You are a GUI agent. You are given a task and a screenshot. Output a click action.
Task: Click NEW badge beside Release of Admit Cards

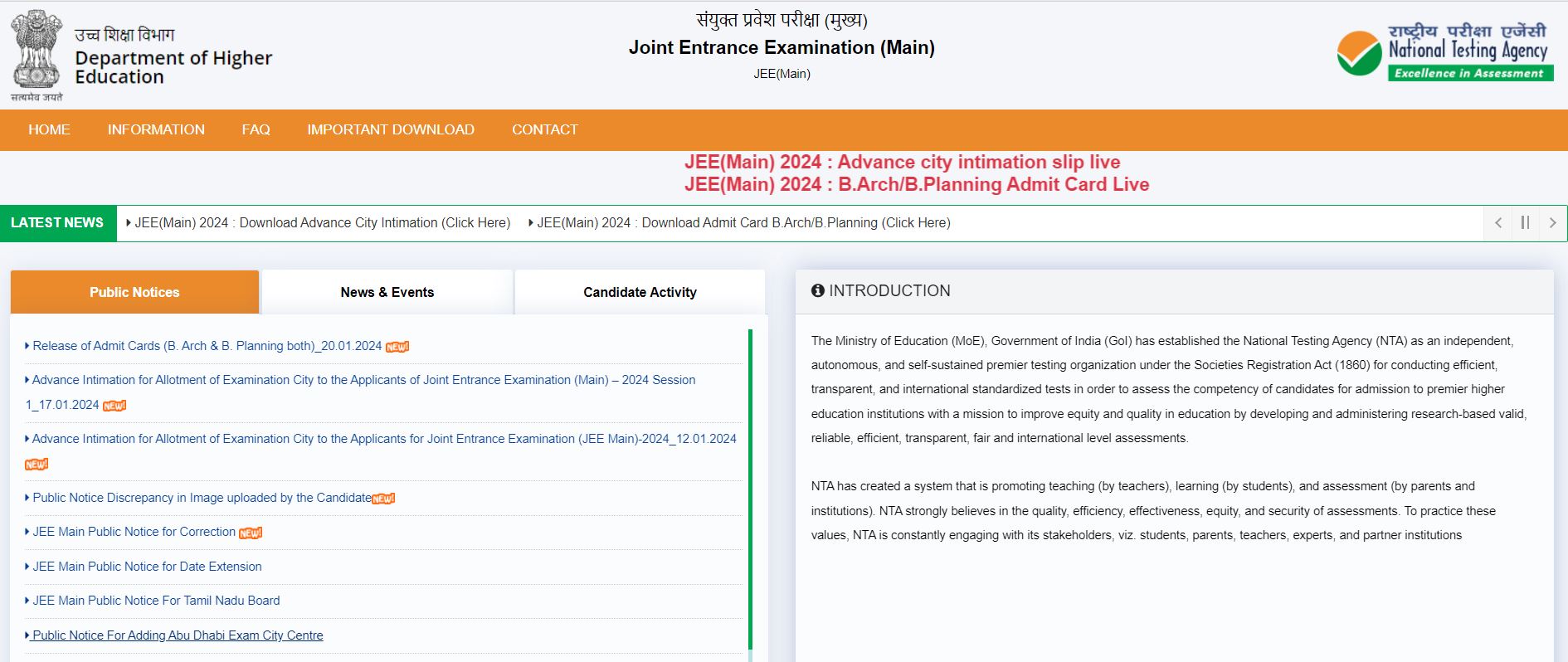pos(397,347)
